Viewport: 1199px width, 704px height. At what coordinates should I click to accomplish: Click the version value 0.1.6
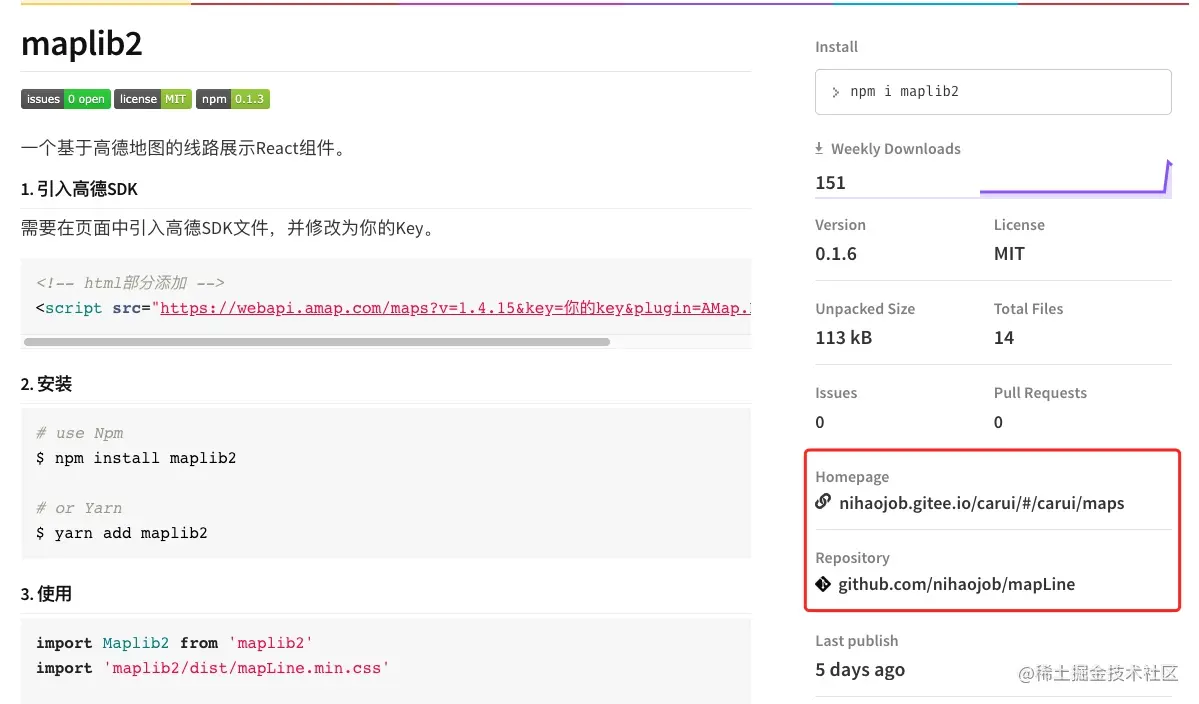pos(836,254)
